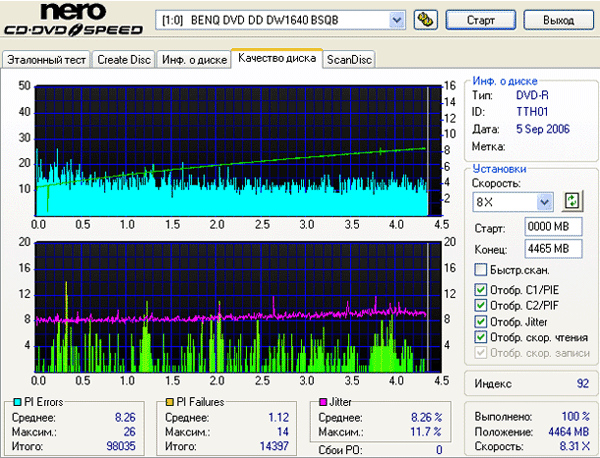Screen dimensions: 600x458
Task: Switch to the Эталонный тест tab
Action: [47, 60]
